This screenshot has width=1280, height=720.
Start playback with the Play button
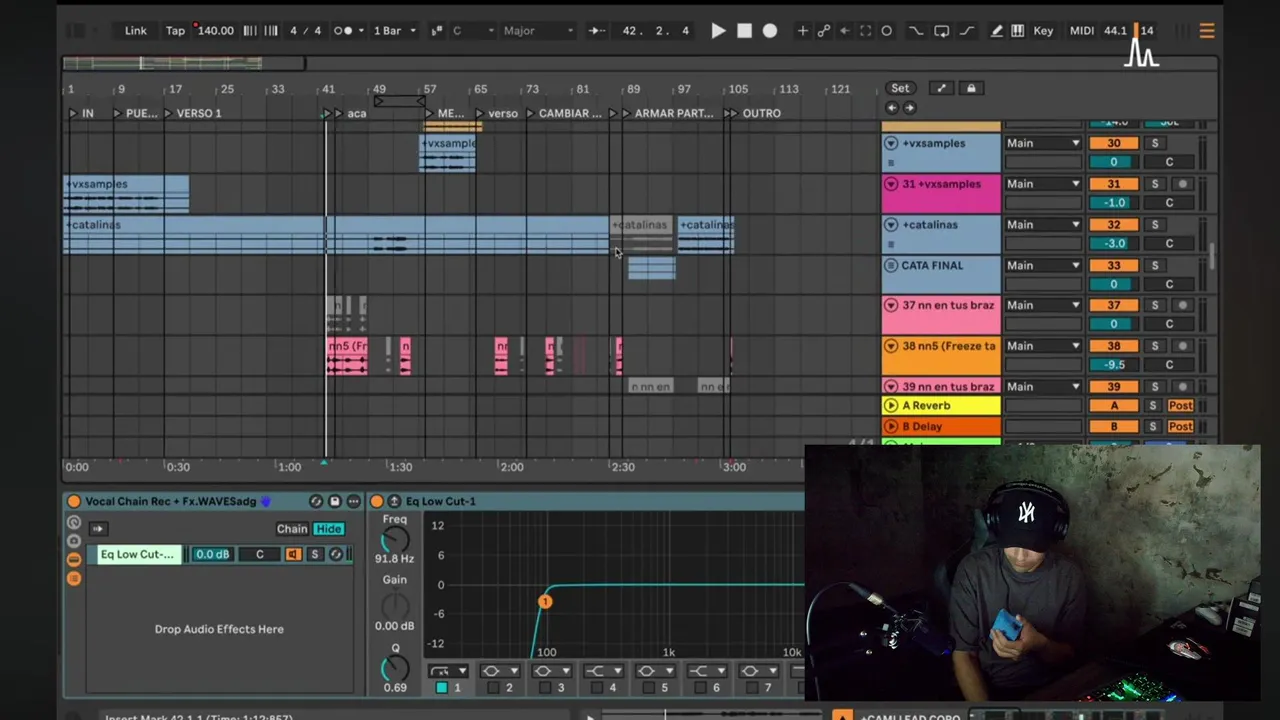click(718, 31)
